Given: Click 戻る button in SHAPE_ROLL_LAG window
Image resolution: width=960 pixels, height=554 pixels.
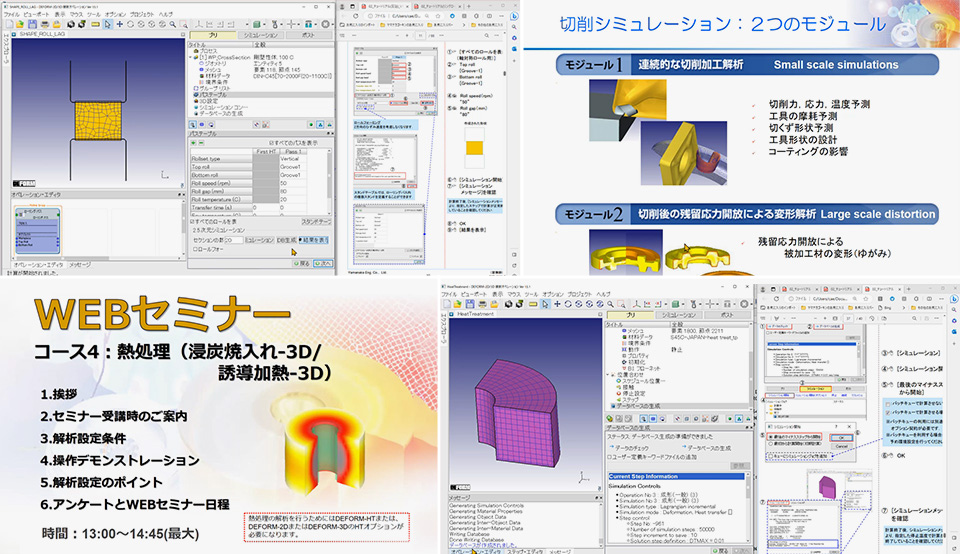Looking at the screenshot, I should [301, 263].
